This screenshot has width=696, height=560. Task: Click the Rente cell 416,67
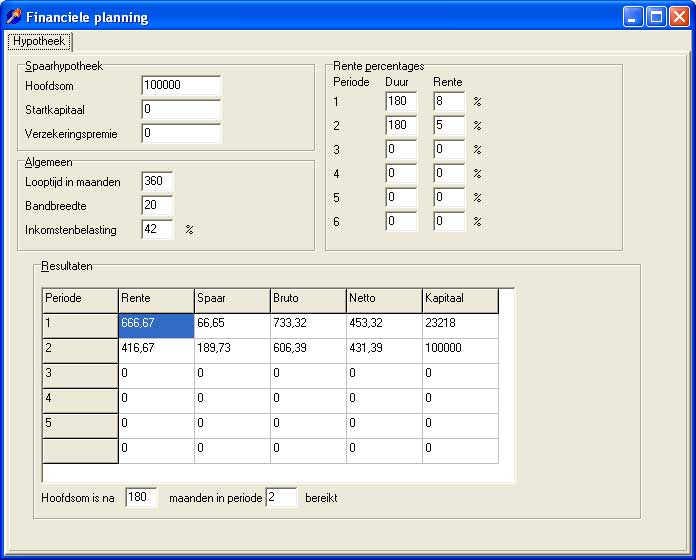[x=156, y=351]
